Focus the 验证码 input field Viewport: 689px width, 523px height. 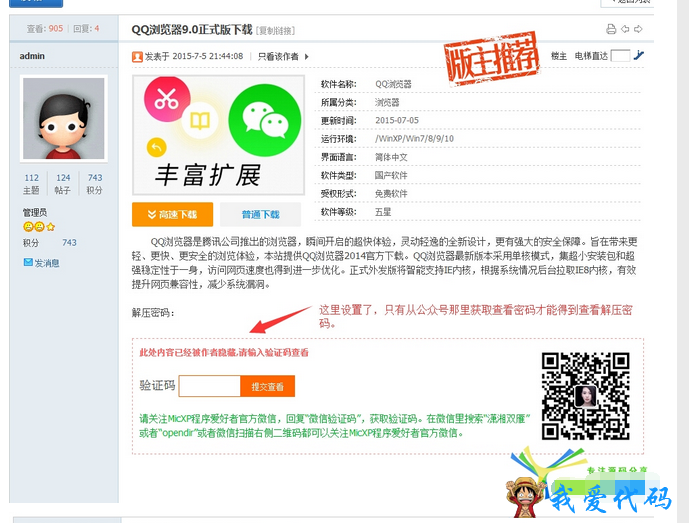click(210, 386)
